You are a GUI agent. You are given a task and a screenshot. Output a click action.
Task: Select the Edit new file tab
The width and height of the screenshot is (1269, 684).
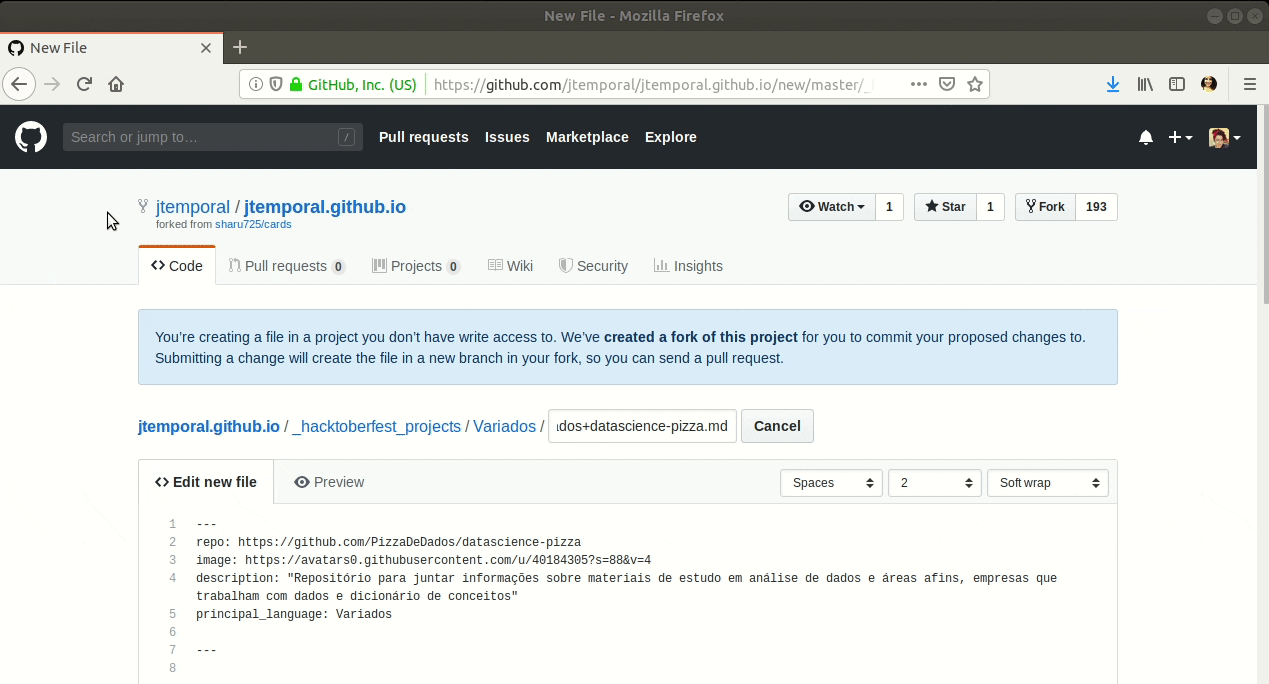(x=206, y=482)
